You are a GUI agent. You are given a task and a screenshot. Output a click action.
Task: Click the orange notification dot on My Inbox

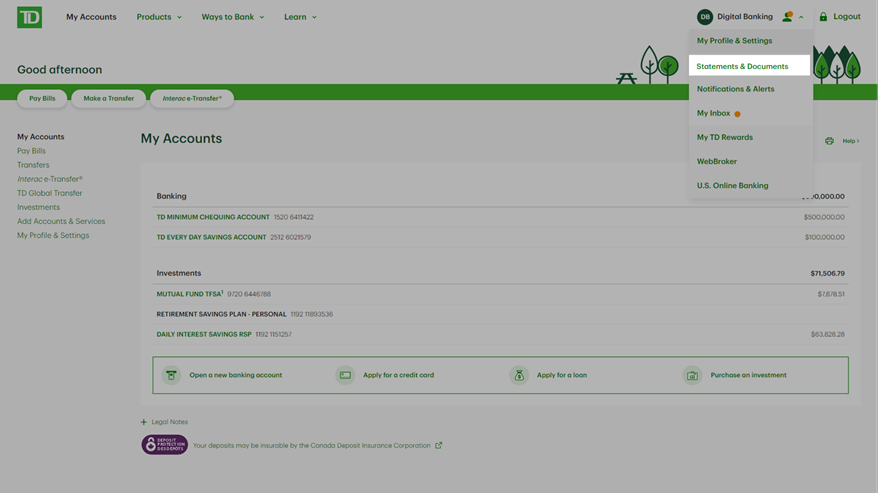point(737,114)
